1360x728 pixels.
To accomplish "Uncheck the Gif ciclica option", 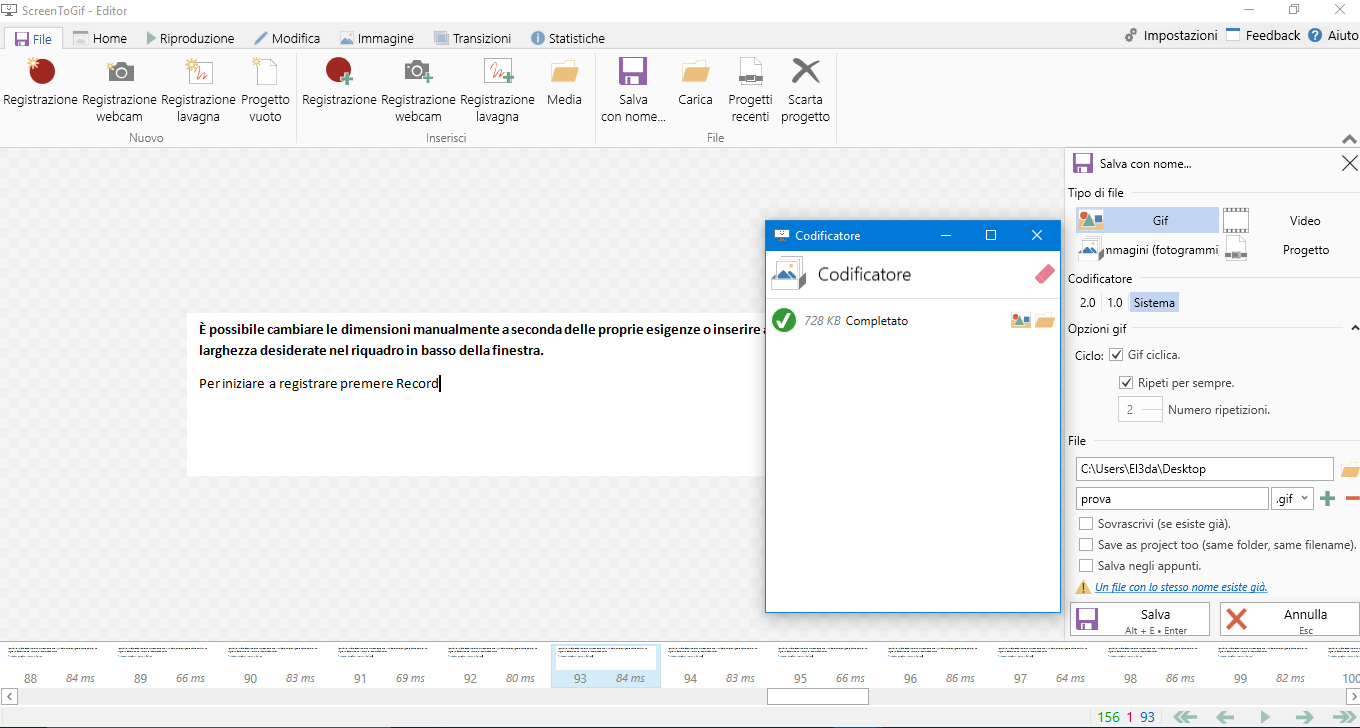I will pos(1114,354).
